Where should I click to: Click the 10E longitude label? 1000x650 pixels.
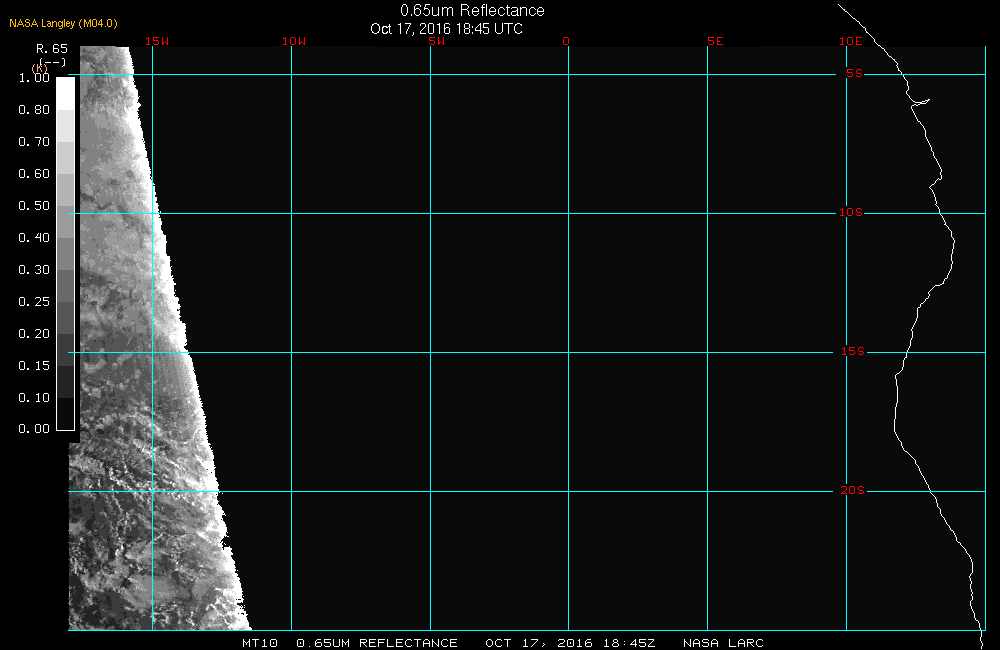point(850,42)
